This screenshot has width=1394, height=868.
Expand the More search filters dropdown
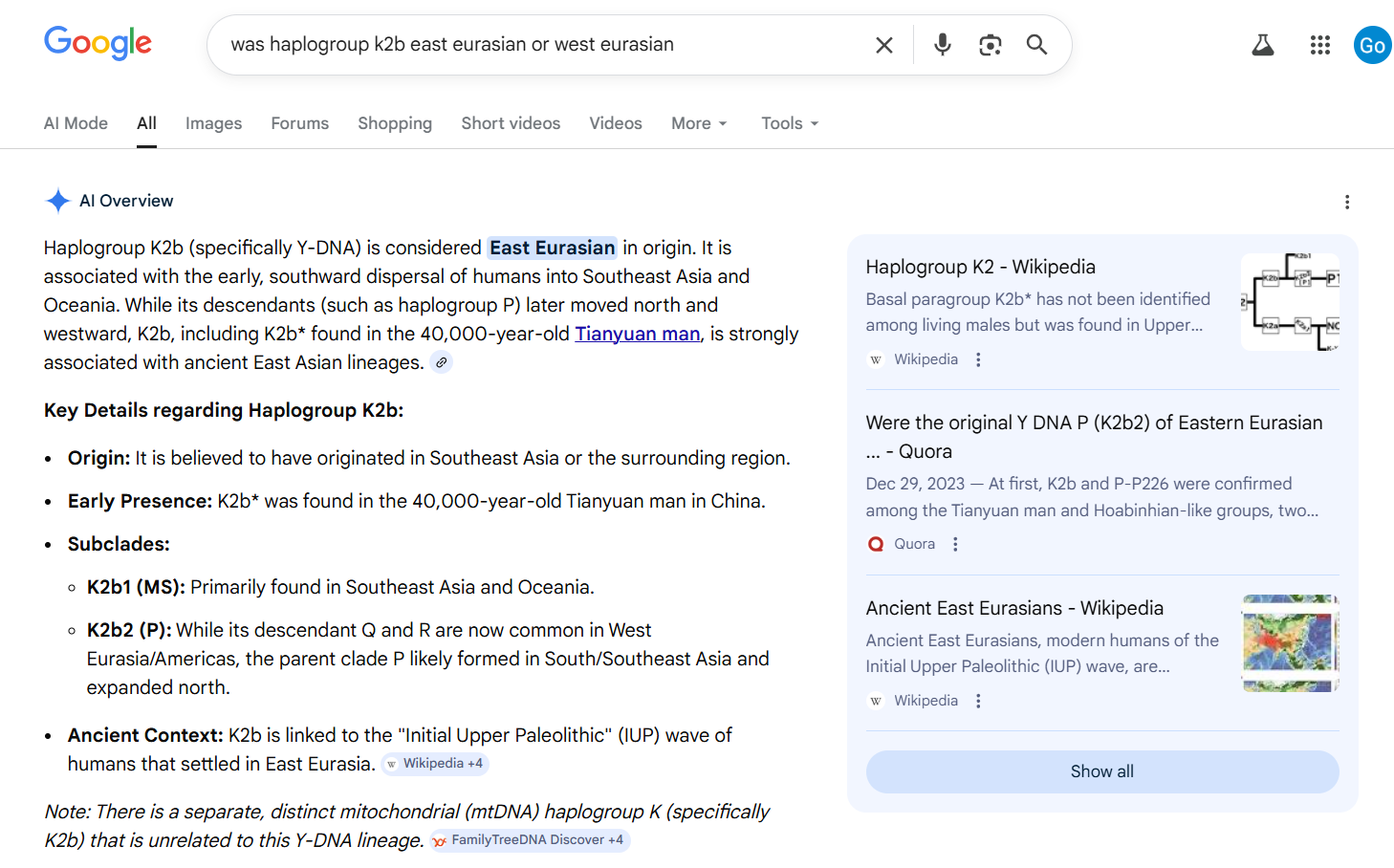pos(699,123)
